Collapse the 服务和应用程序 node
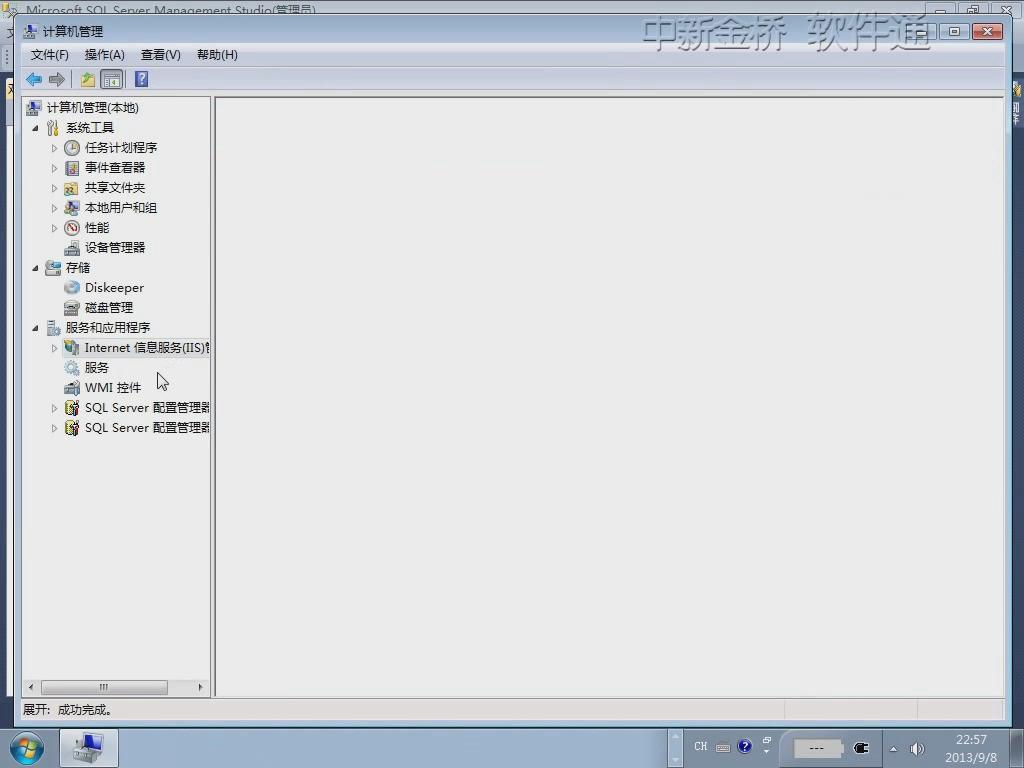1024x768 pixels. (35, 328)
